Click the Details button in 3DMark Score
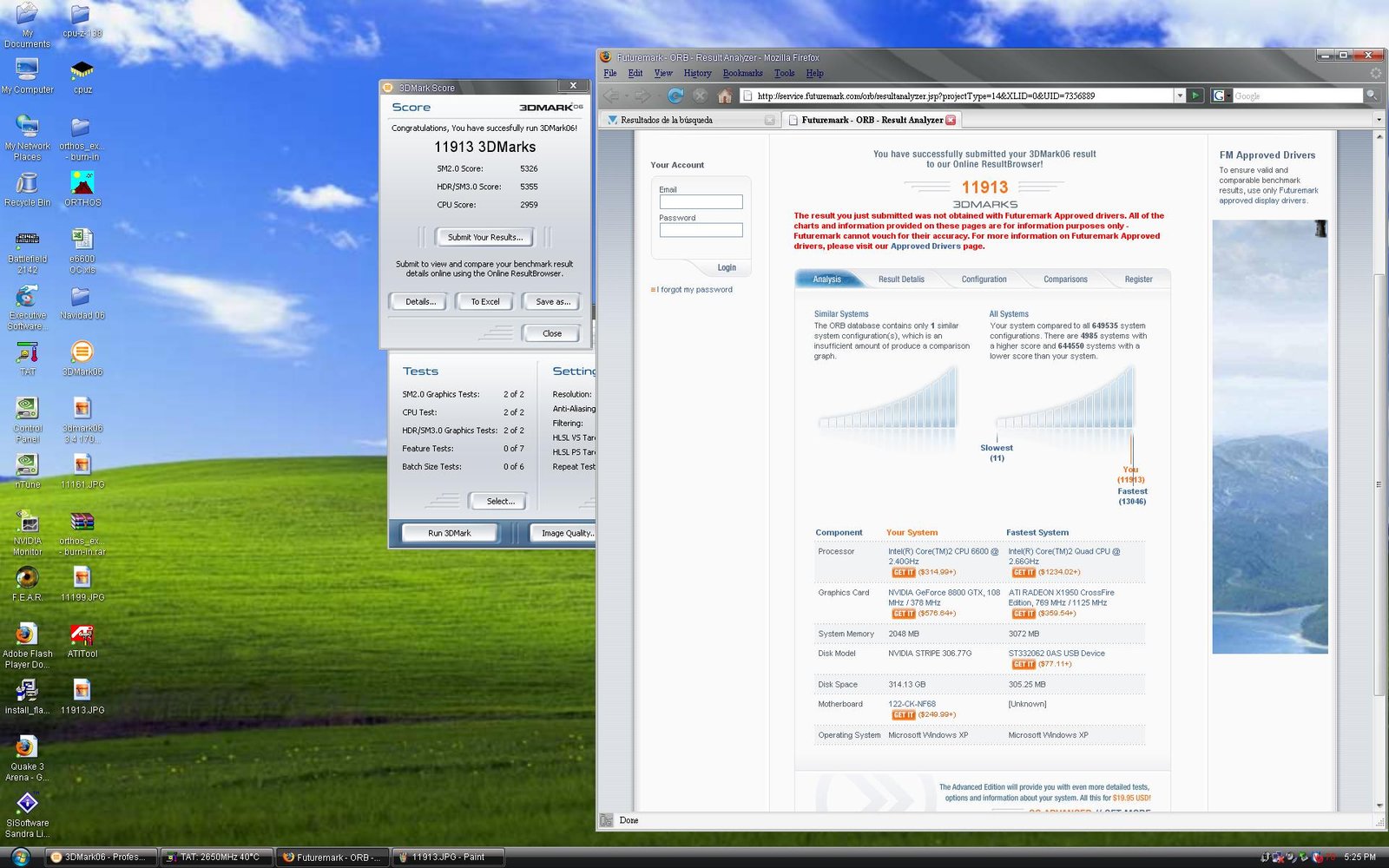The height and width of the screenshot is (868, 1389). pyautogui.click(x=420, y=301)
